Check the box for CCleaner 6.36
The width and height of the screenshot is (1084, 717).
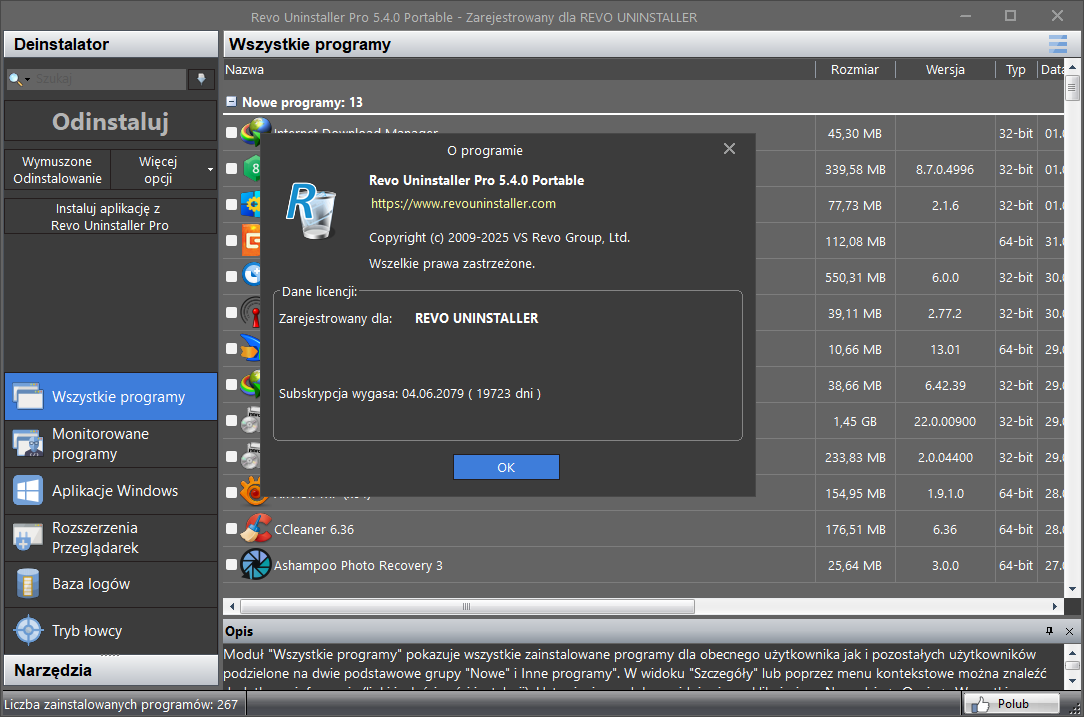[232, 529]
